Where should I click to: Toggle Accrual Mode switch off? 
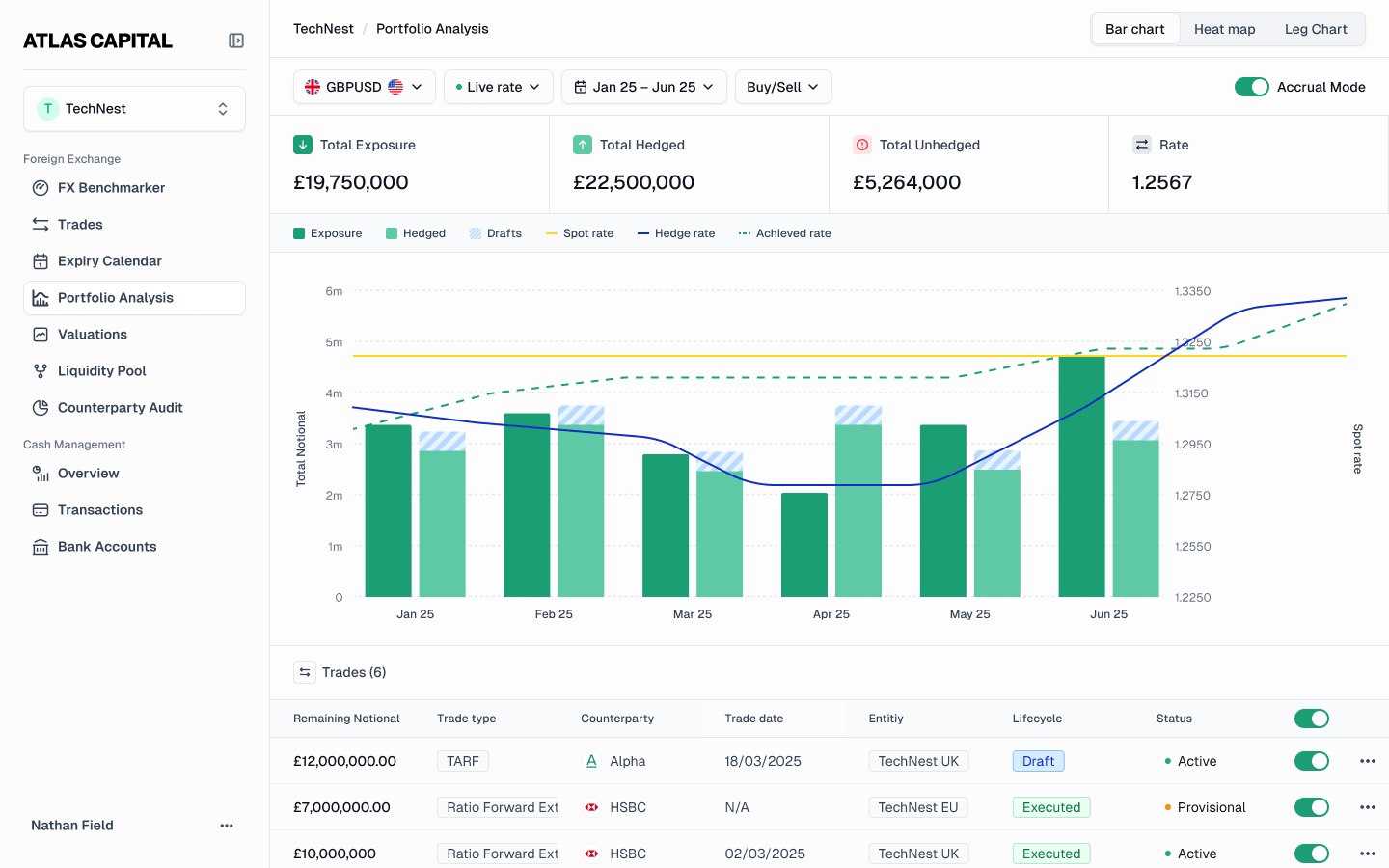[x=1252, y=87]
